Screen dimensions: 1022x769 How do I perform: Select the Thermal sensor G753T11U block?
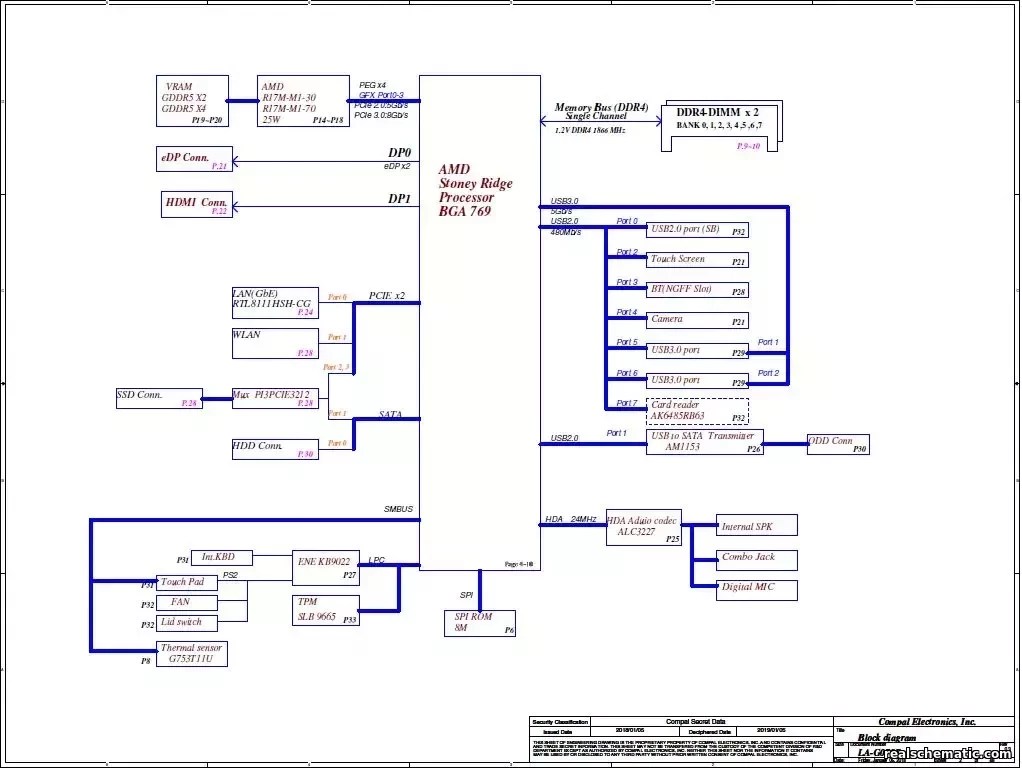click(x=191, y=652)
